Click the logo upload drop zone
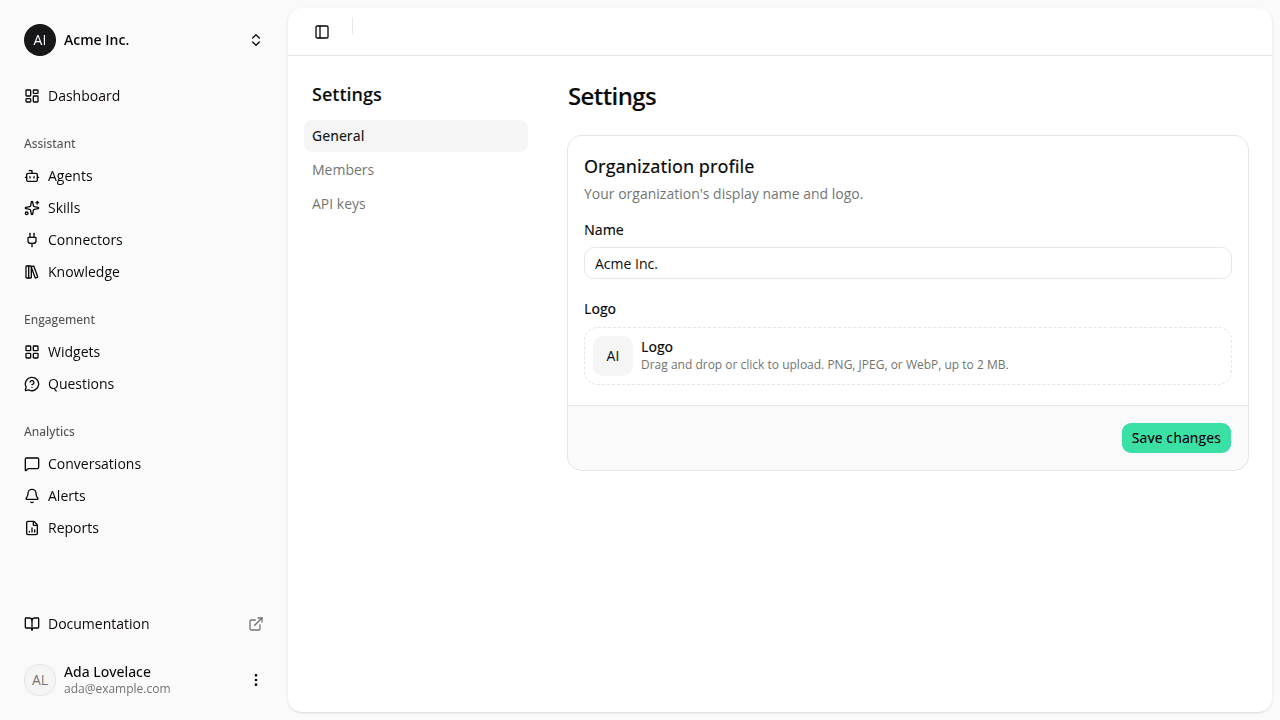 click(908, 356)
